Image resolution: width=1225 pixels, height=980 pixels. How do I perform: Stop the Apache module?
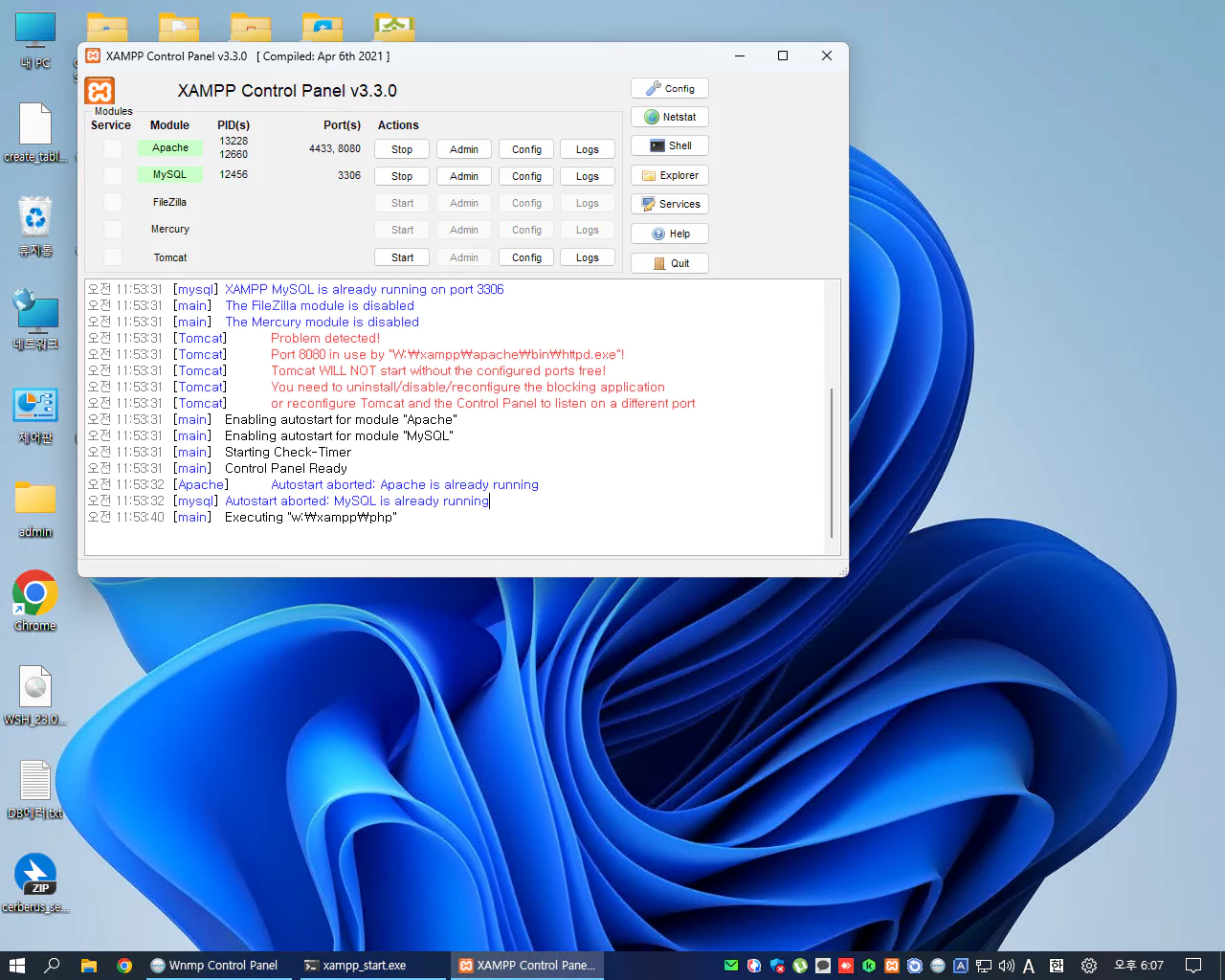pos(402,149)
